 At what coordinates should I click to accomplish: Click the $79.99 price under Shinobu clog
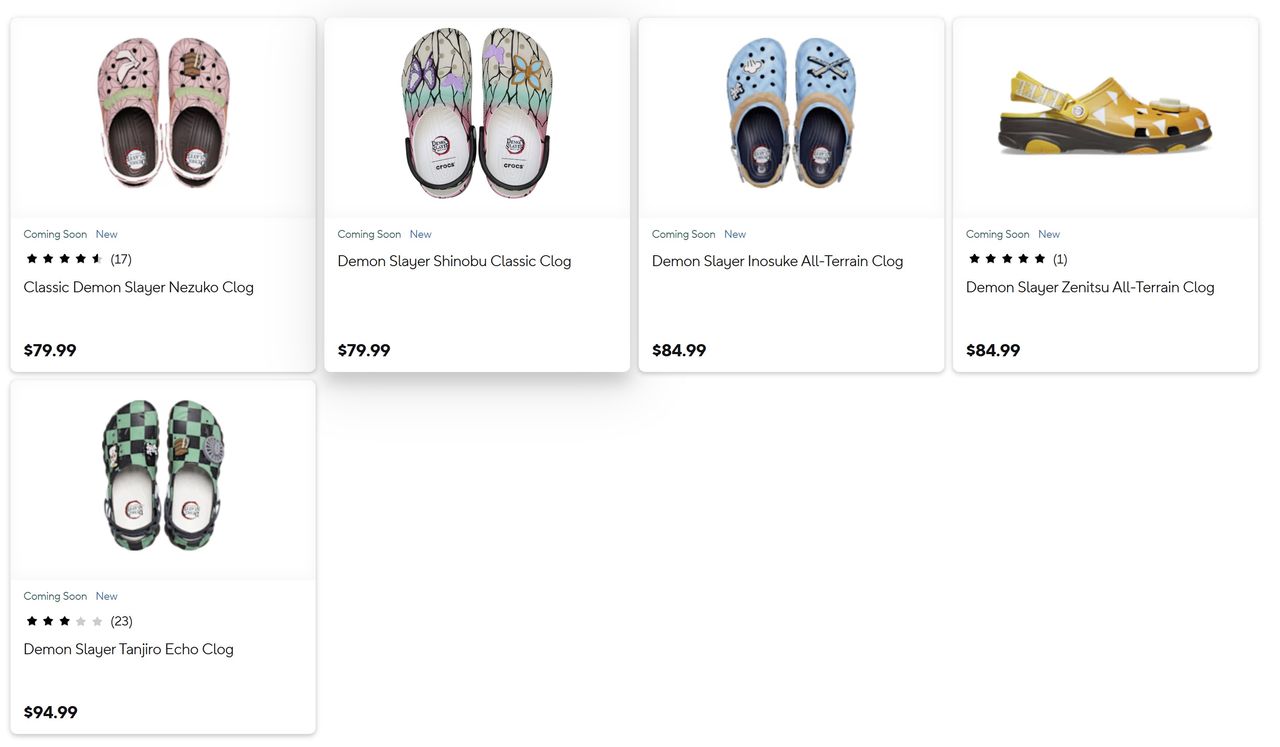pyautogui.click(x=364, y=350)
